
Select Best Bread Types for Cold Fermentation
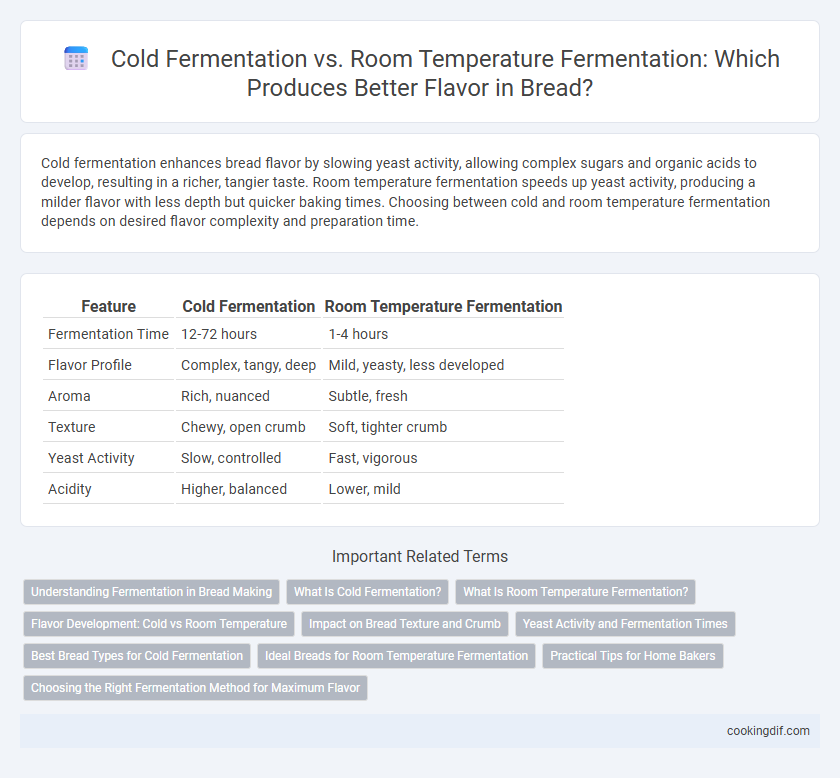(137, 656)
